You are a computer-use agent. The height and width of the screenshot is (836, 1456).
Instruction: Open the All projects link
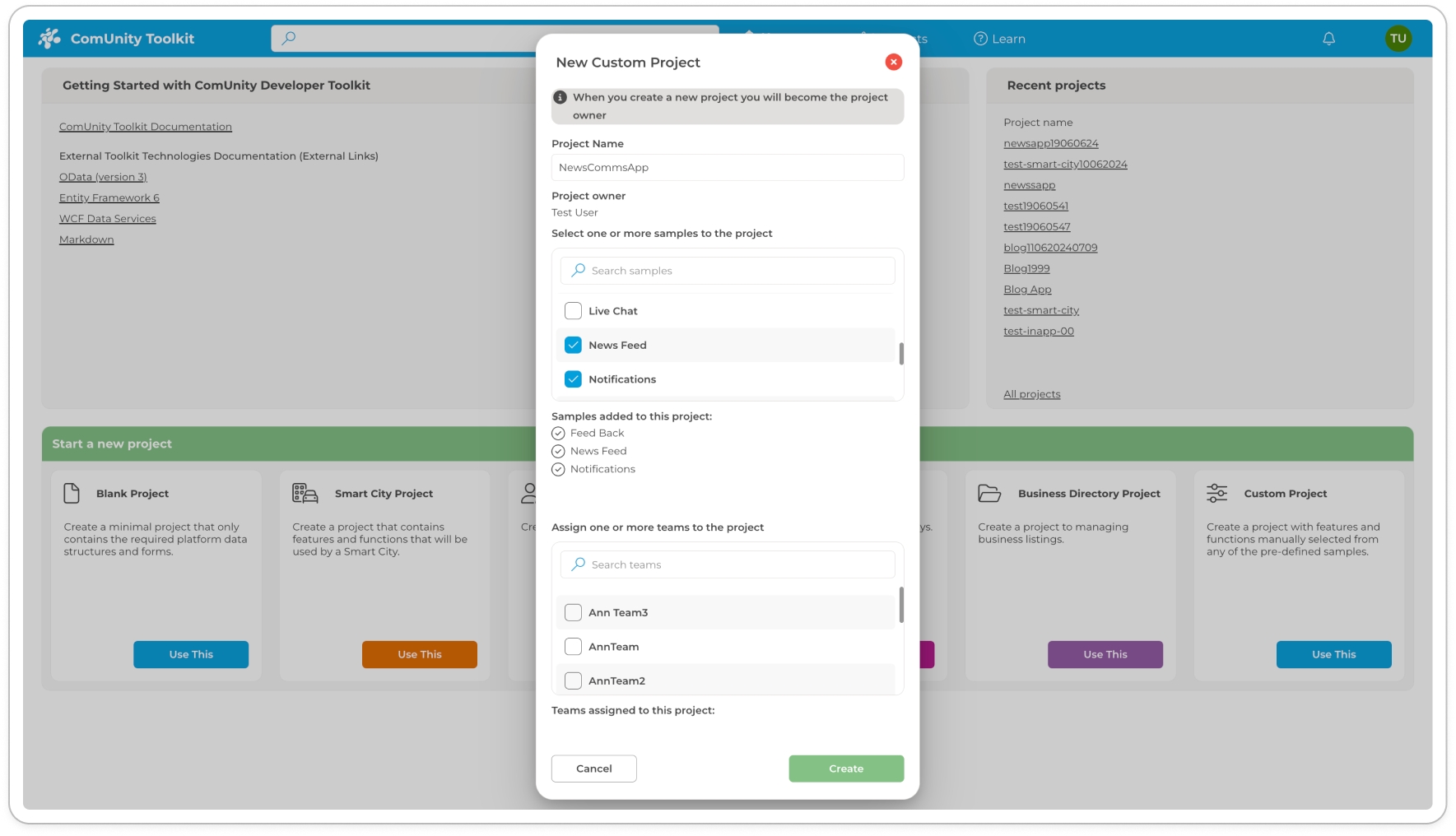[x=1031, y=394]
